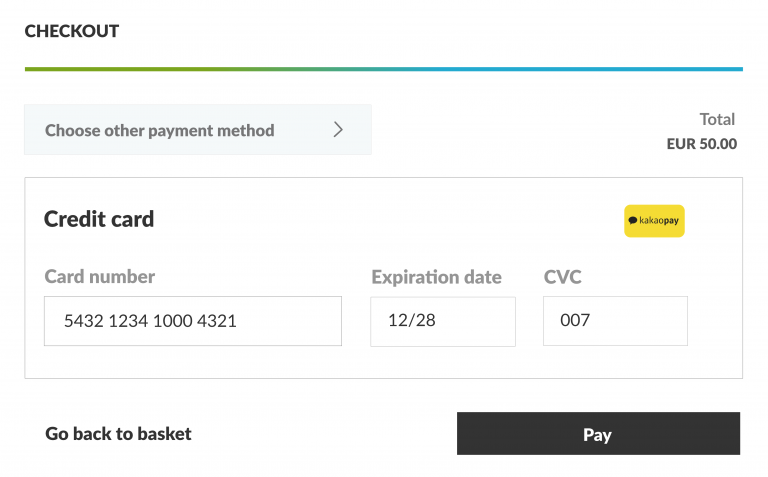The width and height of the screenshot is (768, 477).
Task: Focus the Card number input field
Action: 192,321
